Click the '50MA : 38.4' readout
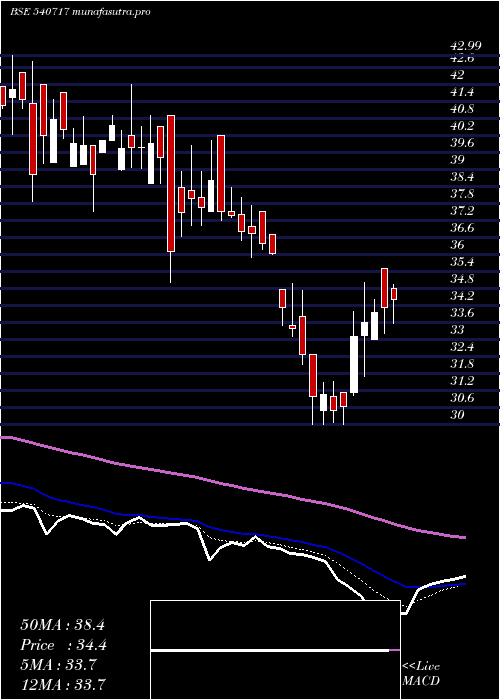 [x=62, y=625]
